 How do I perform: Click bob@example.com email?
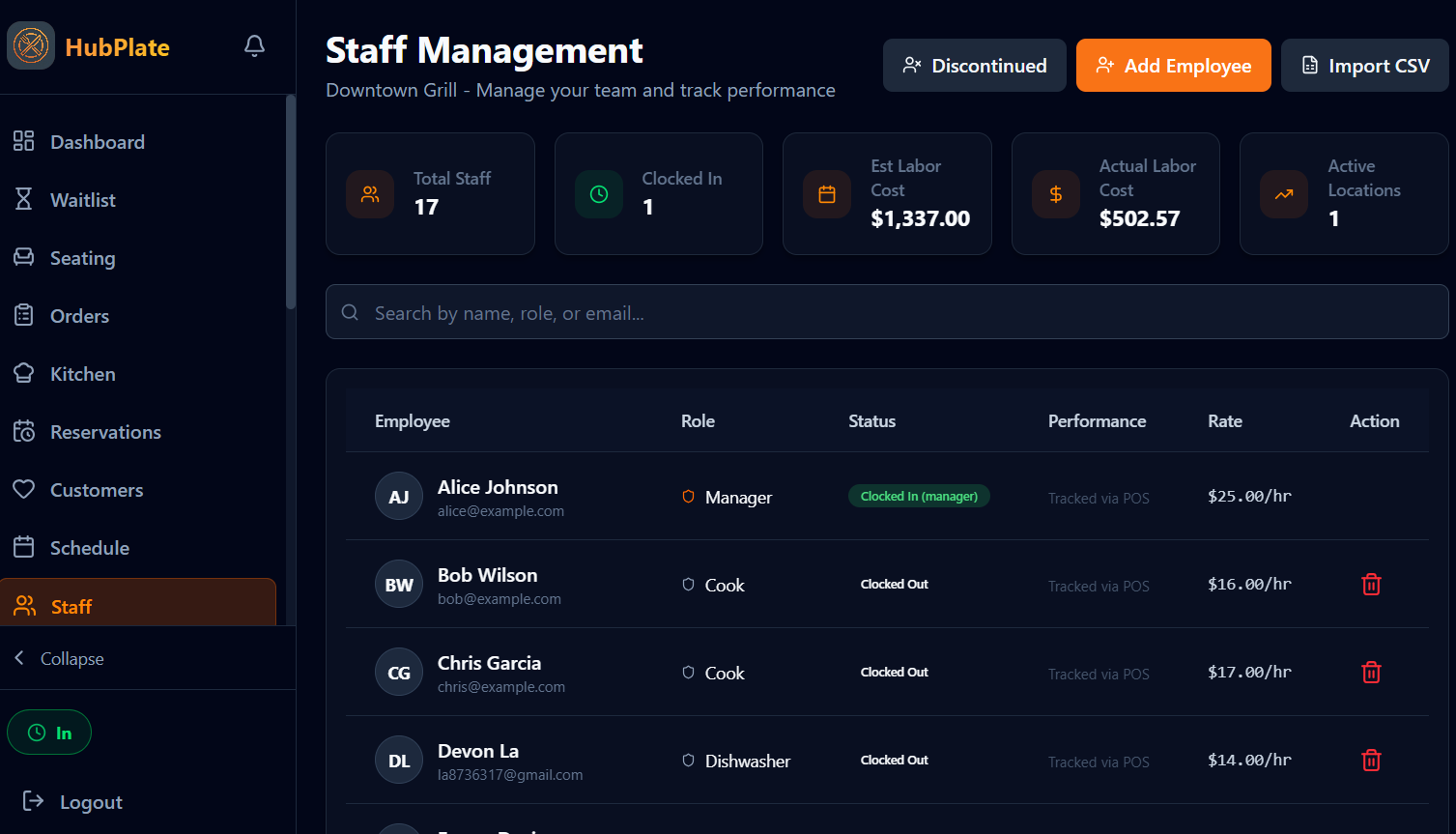[499, 599]
